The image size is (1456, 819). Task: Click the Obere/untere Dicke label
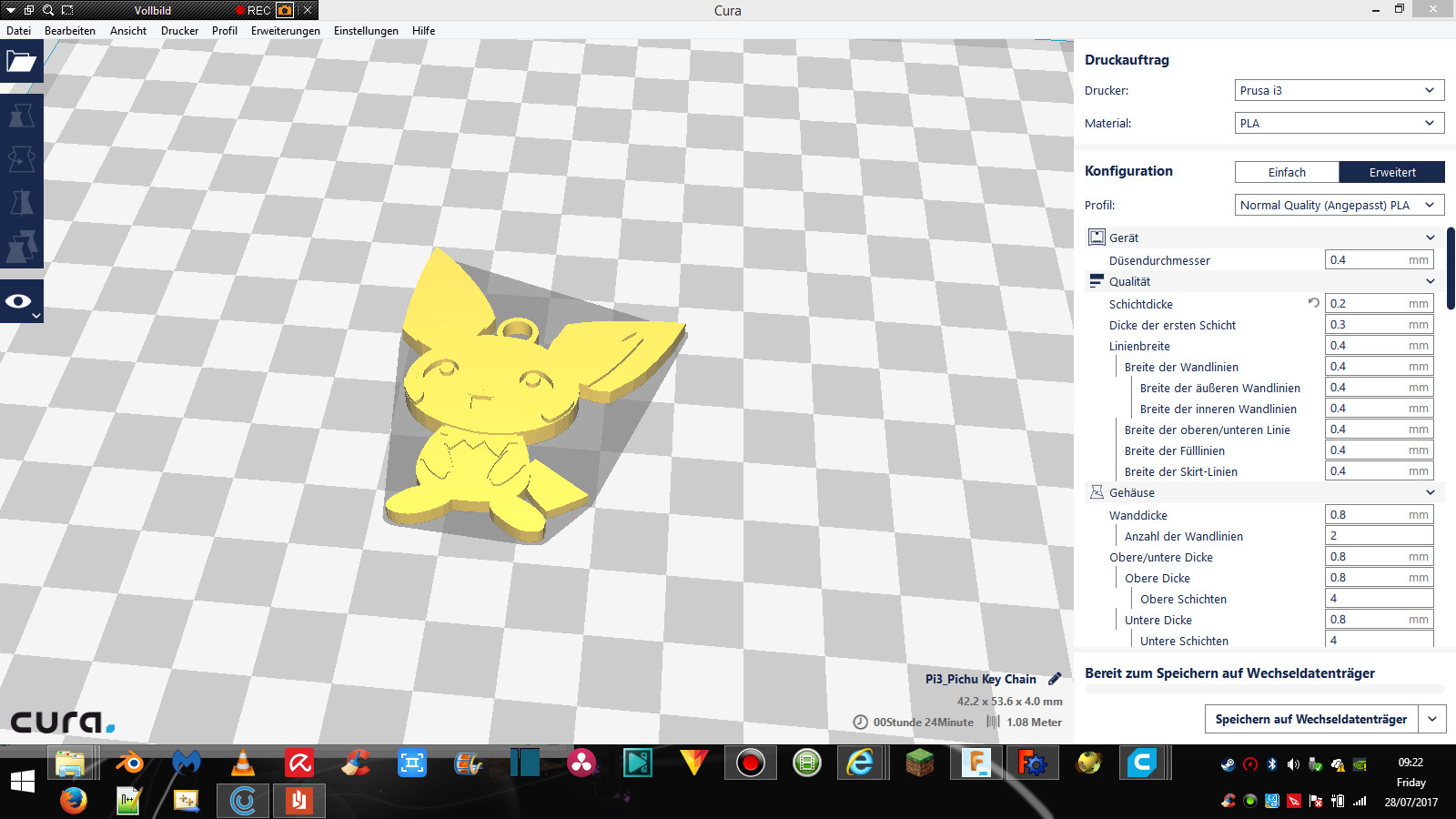point(1161,557)
